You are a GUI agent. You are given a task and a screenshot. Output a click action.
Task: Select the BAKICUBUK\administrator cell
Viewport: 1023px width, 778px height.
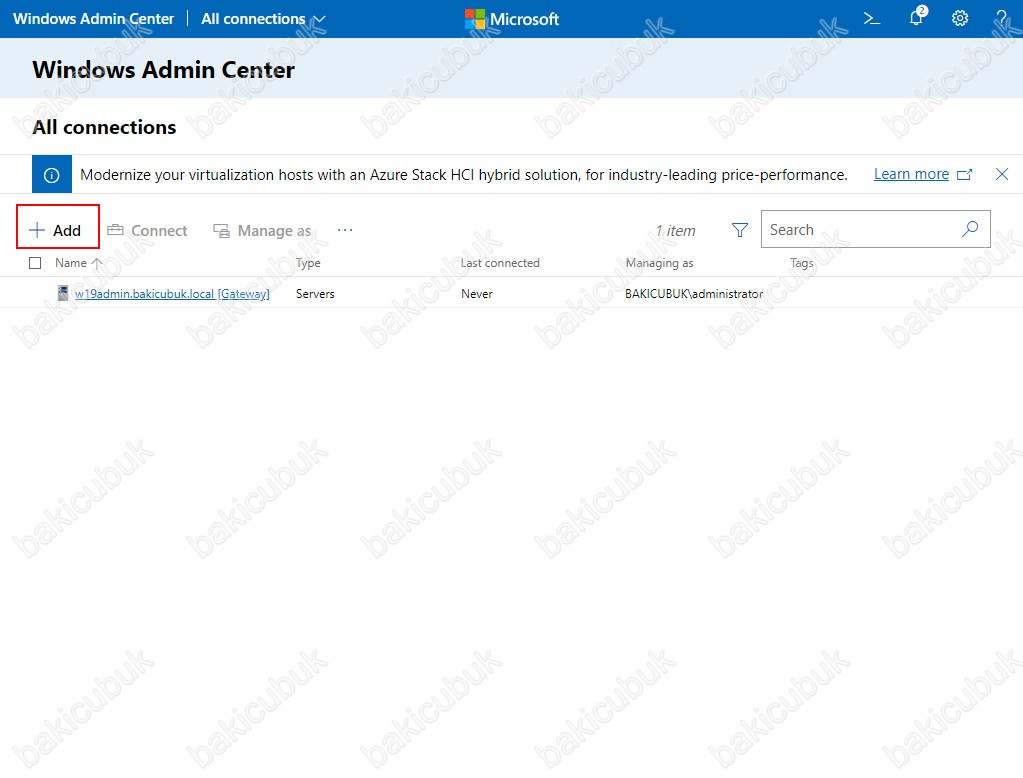click(694, 294)
